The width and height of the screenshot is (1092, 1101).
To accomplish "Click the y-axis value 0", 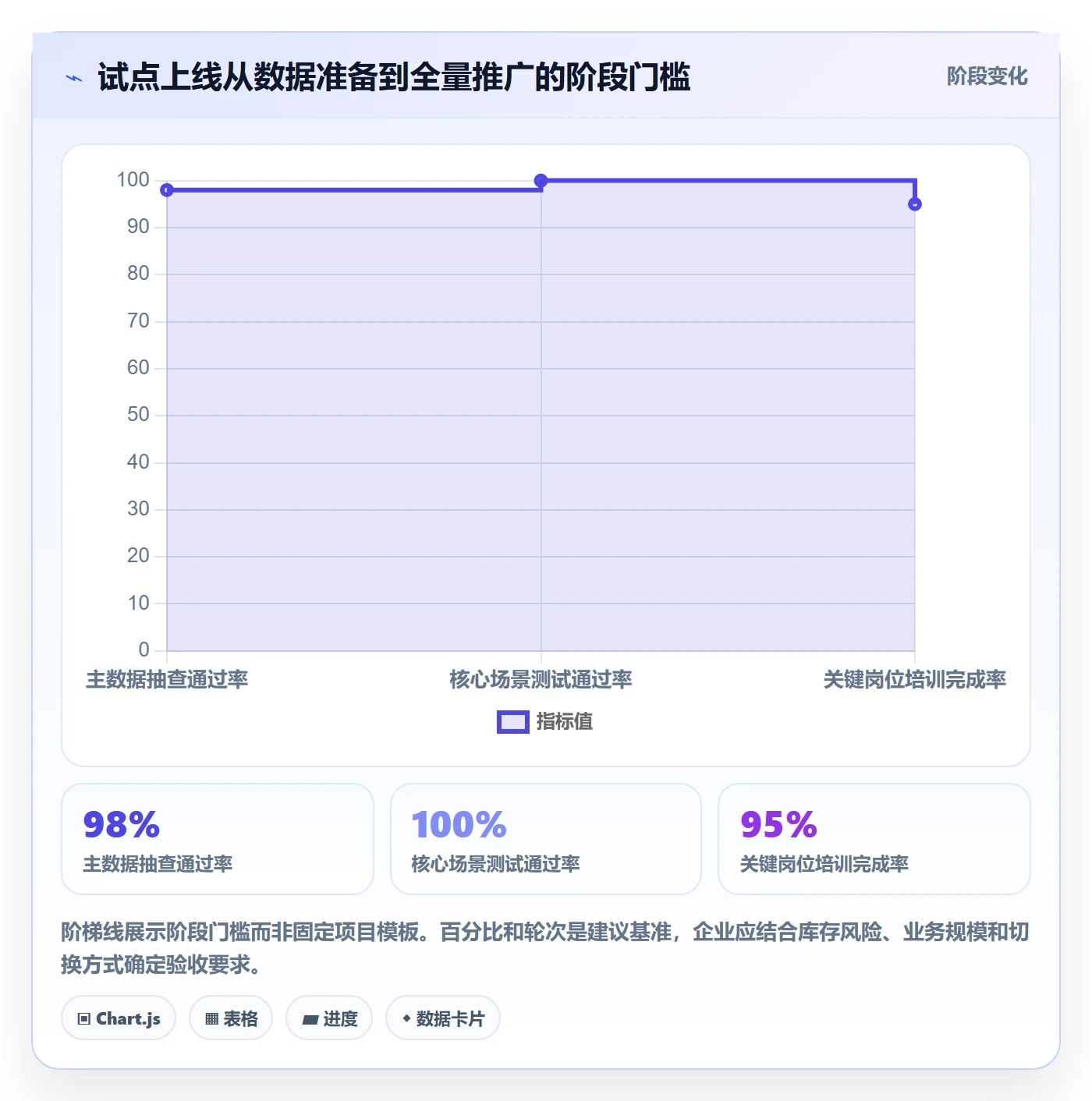I will [x=144, y=650].
